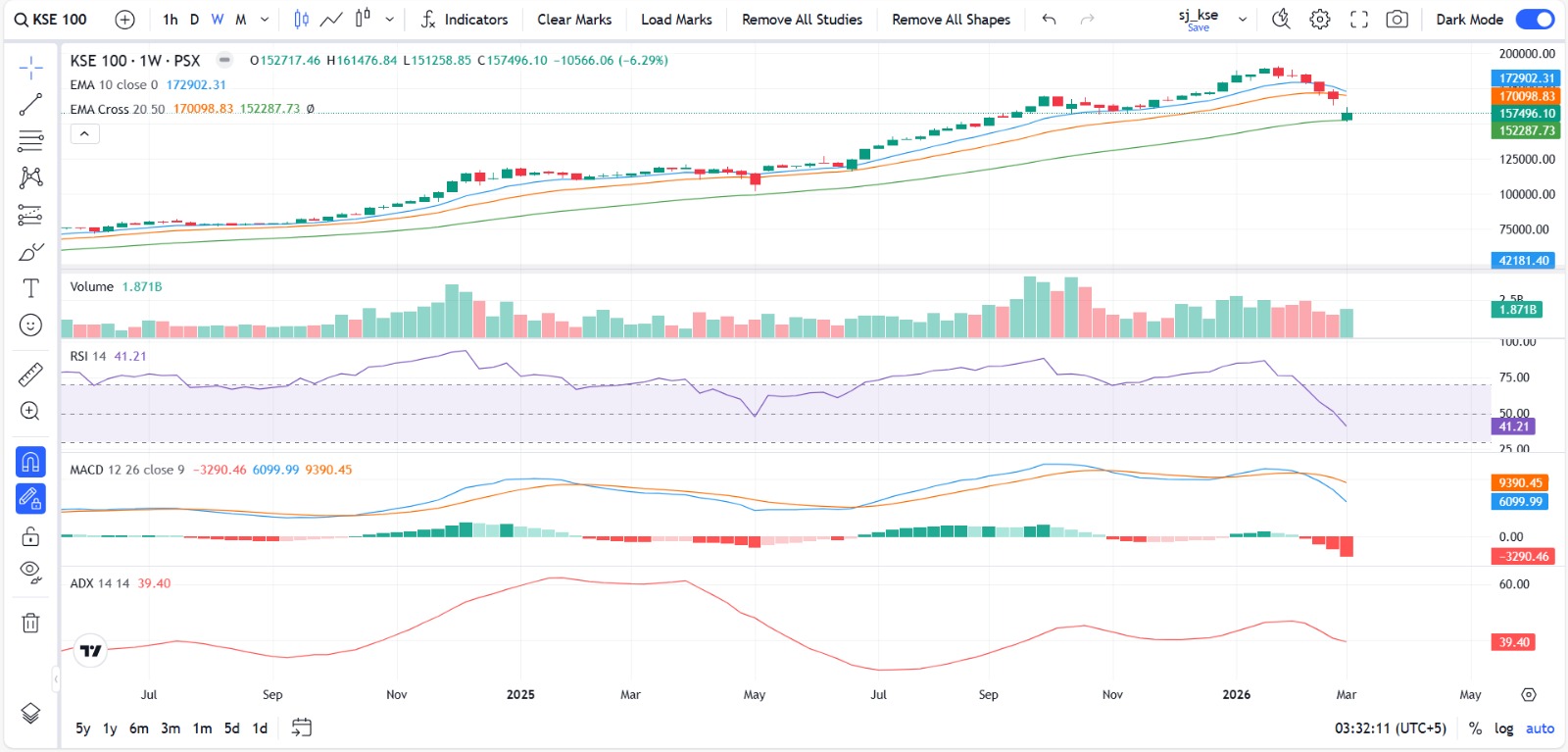Click Remove All Studies button

(802, 20)
